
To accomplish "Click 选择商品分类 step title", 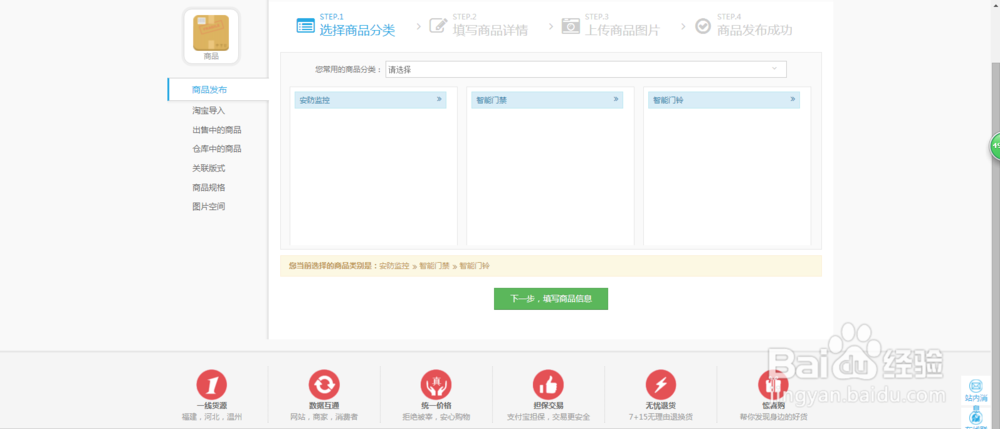I will (357, 30).
